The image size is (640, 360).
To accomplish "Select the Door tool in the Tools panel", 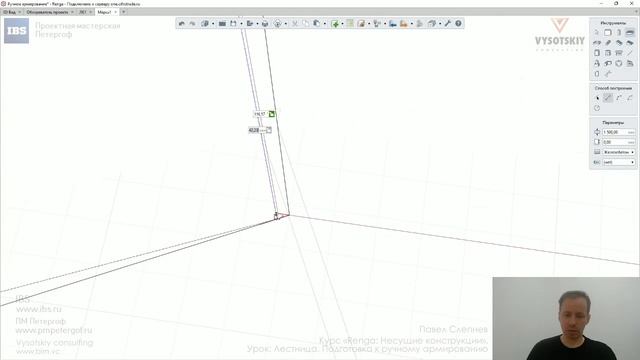I will click(597, 53).
